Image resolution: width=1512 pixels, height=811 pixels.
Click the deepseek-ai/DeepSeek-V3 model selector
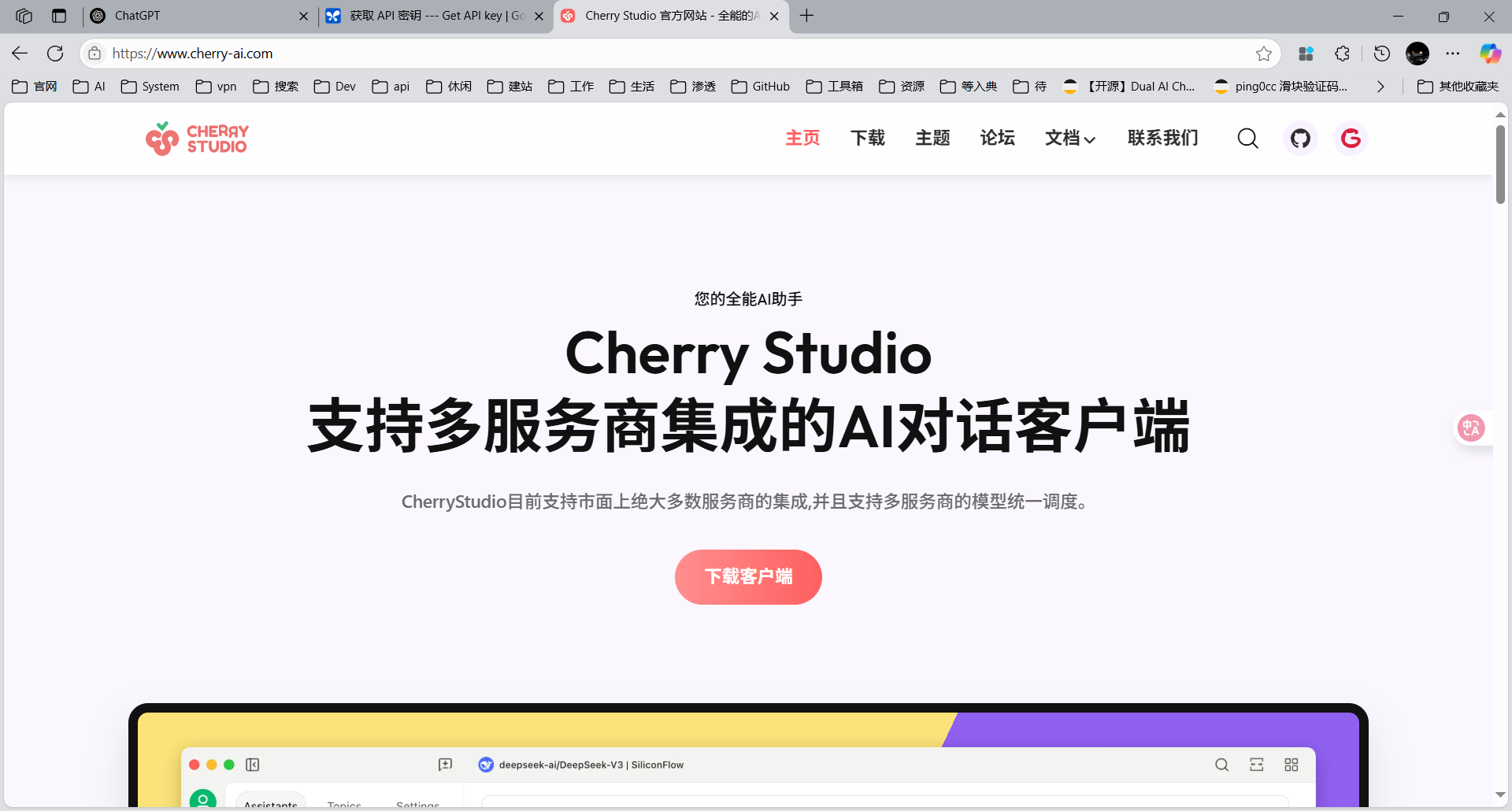click(x=581, y=765)
